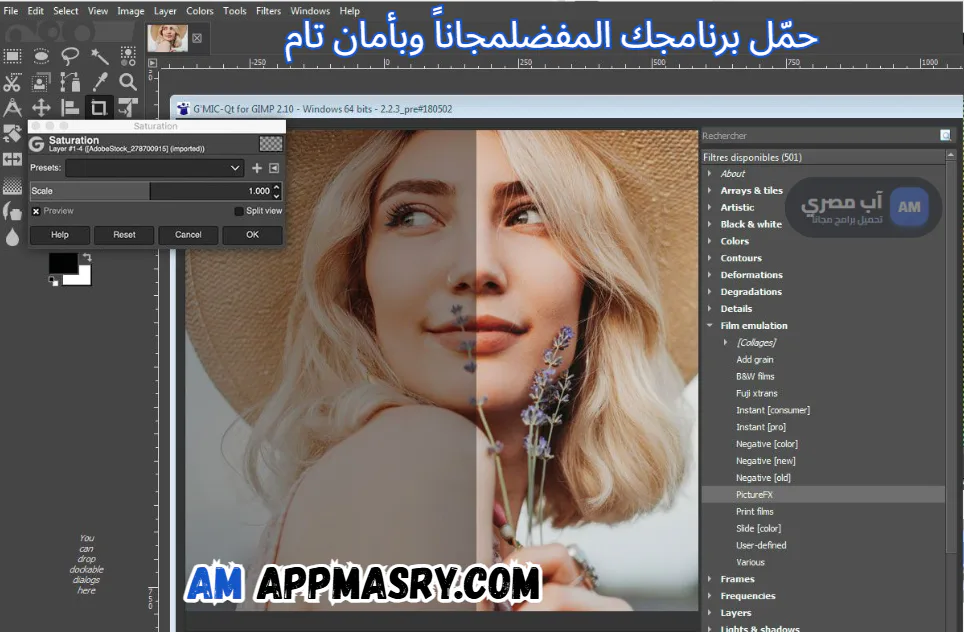
Task: Open the Layer menu
Action: 165,11
